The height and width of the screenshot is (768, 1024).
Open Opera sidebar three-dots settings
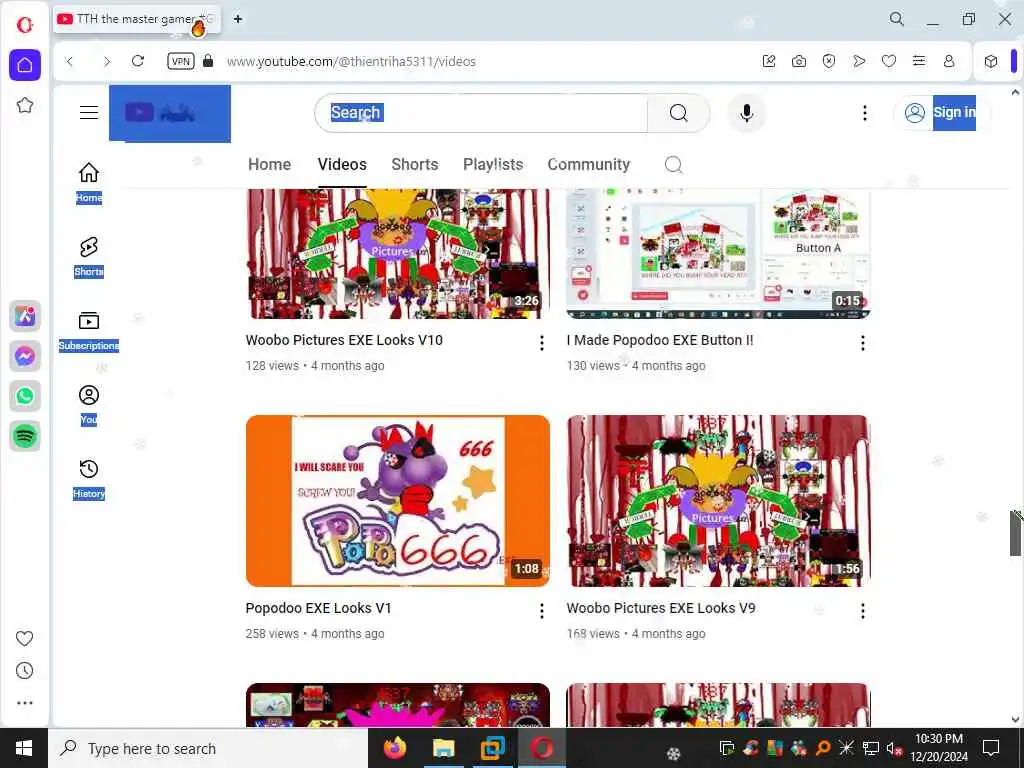[24, 703]
